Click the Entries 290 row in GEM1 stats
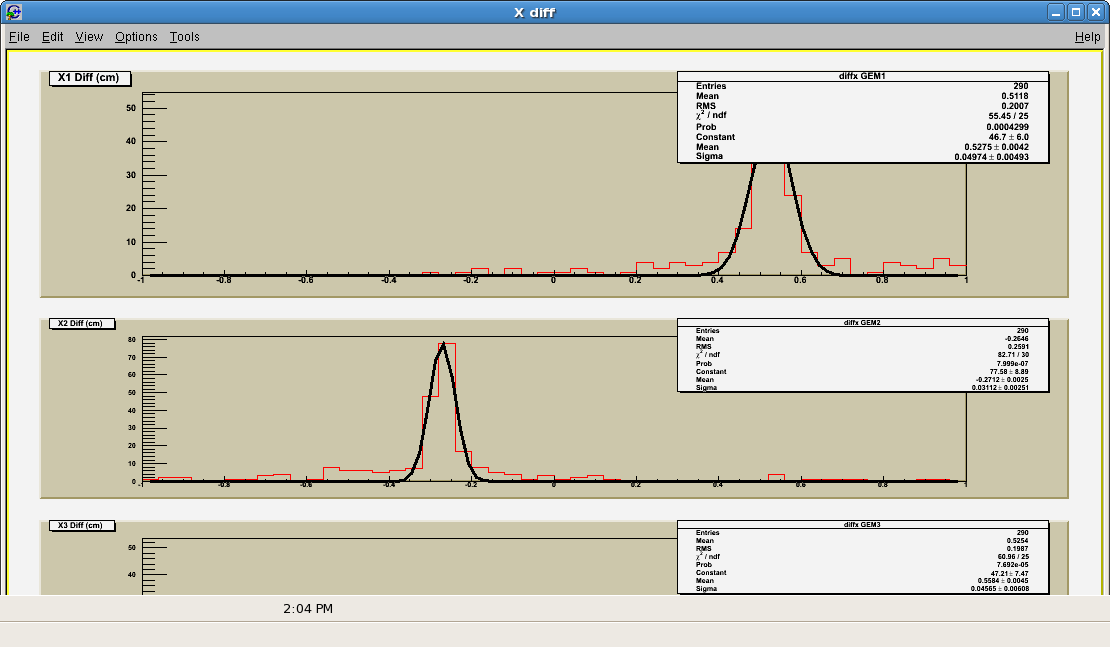Viewport: 1110px width, 647px height. click(x=862, y=86)
